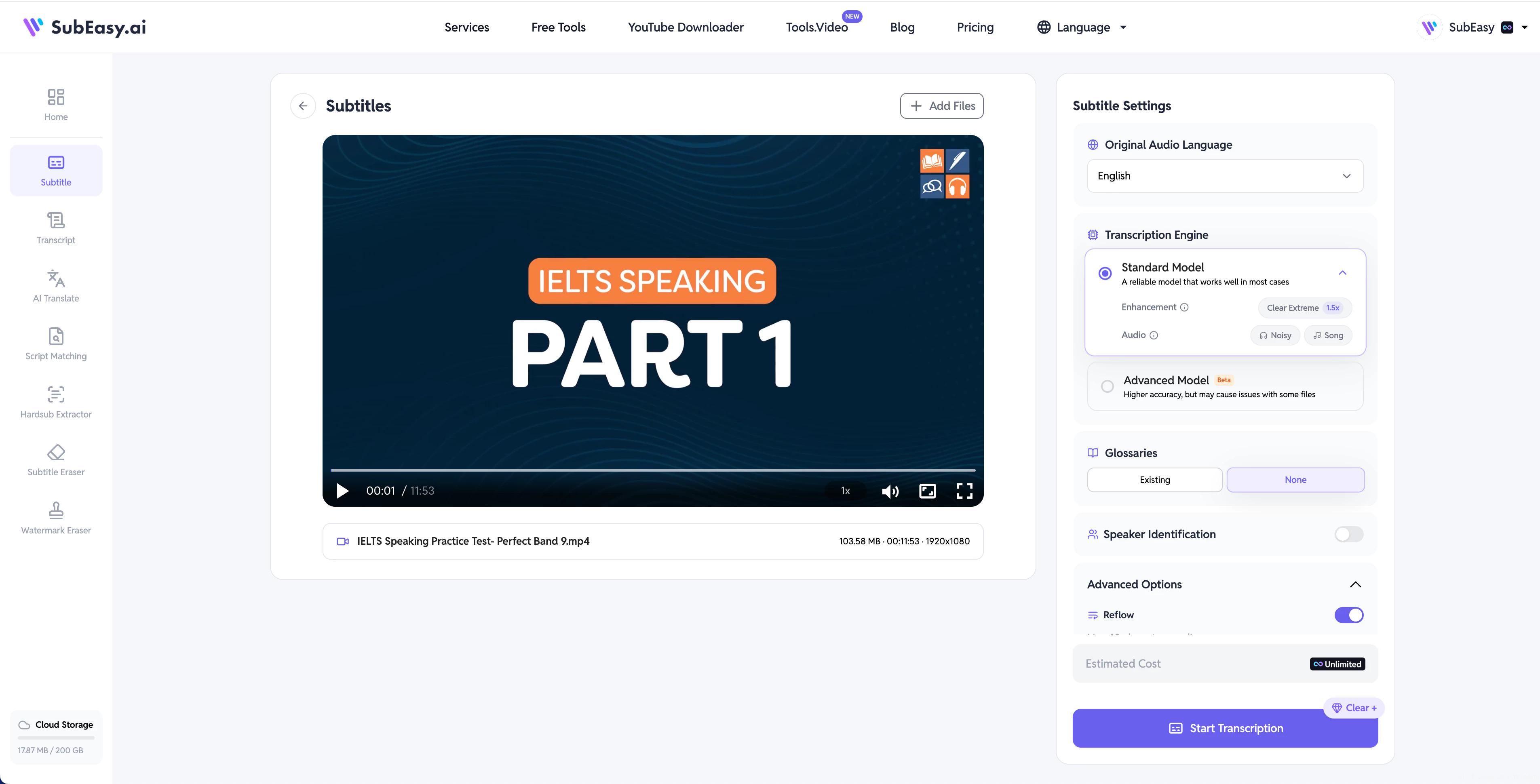The width and height of the screenshot is (1540, 784).
Task: Go back using the arrow next to Subtitles
Action: (x=303, y=106)
